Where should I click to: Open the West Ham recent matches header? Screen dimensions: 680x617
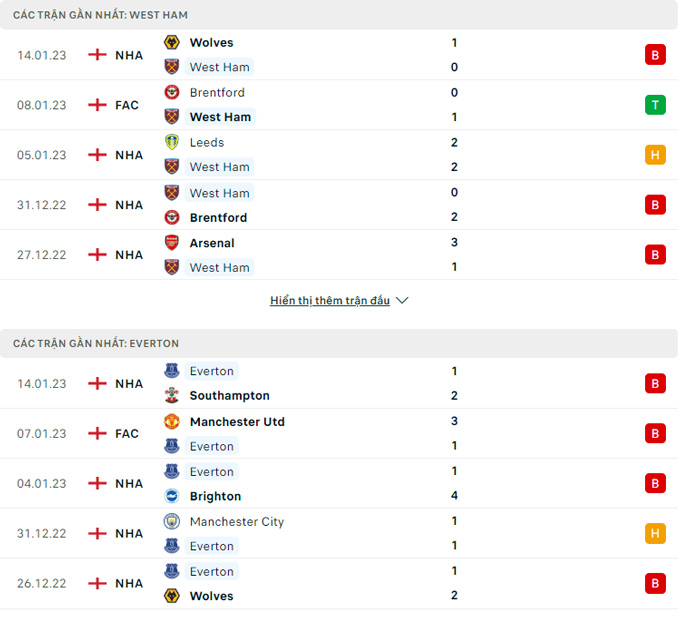click(100, 15)
